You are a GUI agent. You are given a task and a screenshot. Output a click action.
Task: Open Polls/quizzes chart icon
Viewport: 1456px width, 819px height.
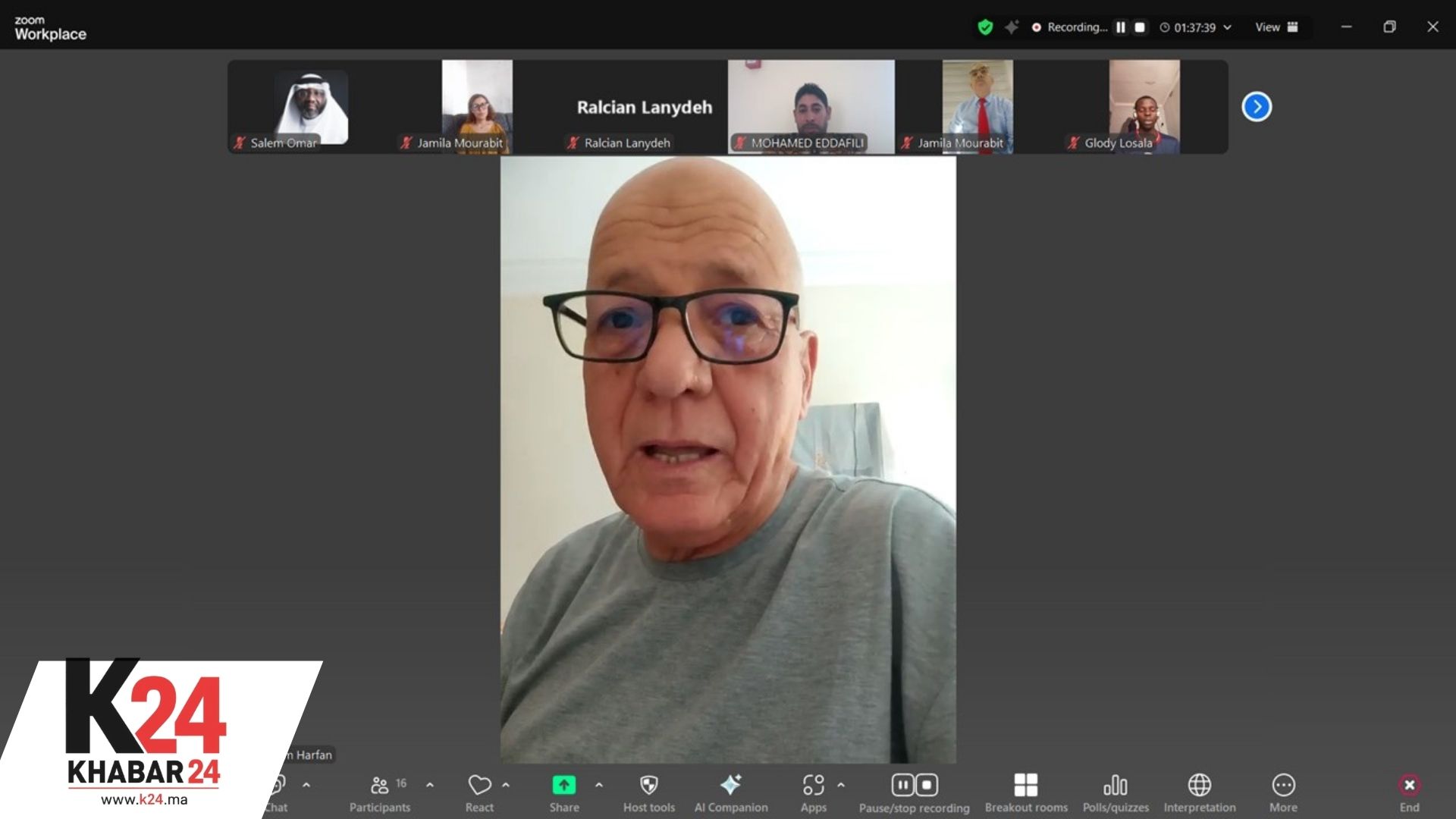[x=1115, y=786]
